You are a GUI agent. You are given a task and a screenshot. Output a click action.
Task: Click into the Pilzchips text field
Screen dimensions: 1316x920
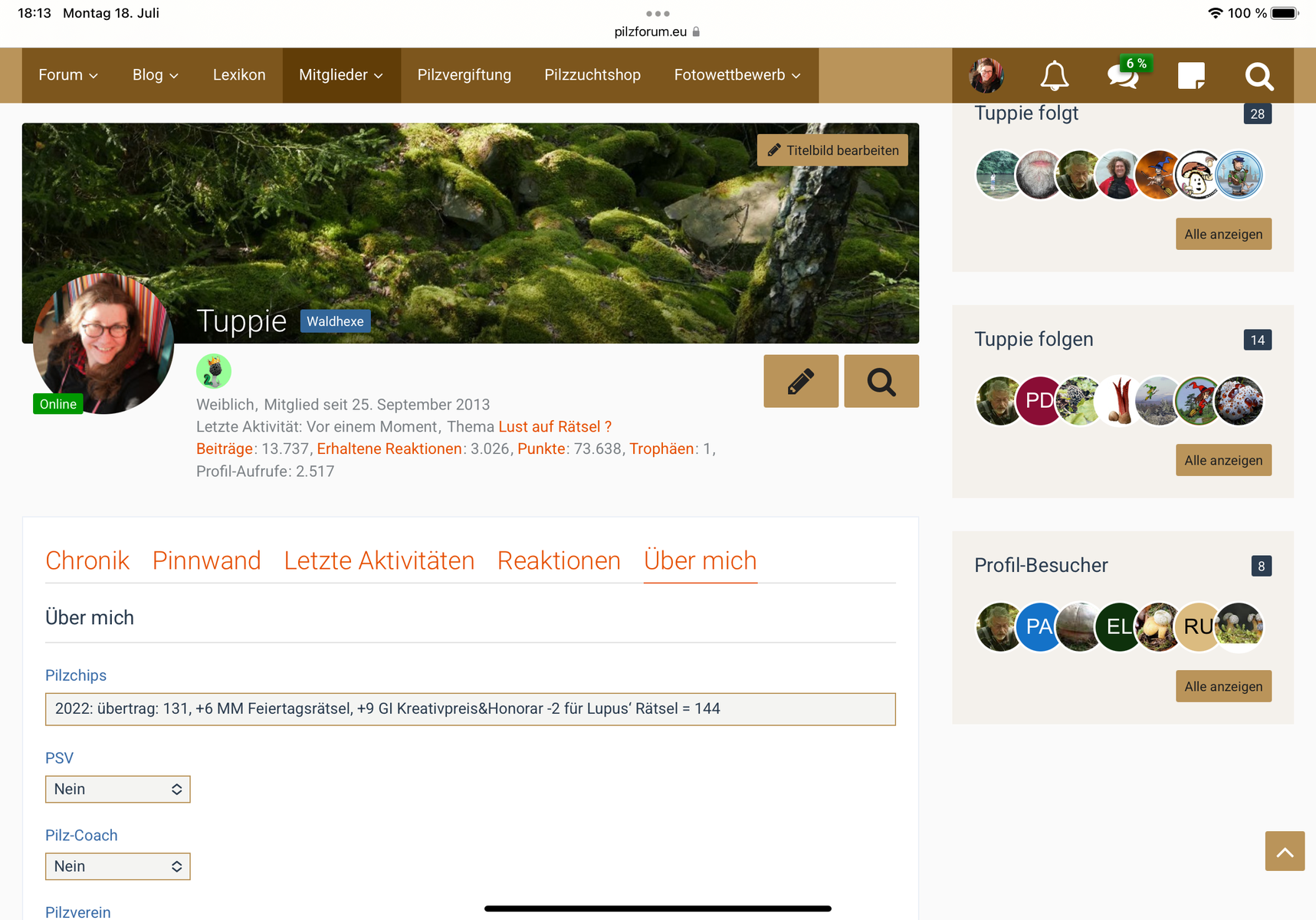tap(470, 709)
